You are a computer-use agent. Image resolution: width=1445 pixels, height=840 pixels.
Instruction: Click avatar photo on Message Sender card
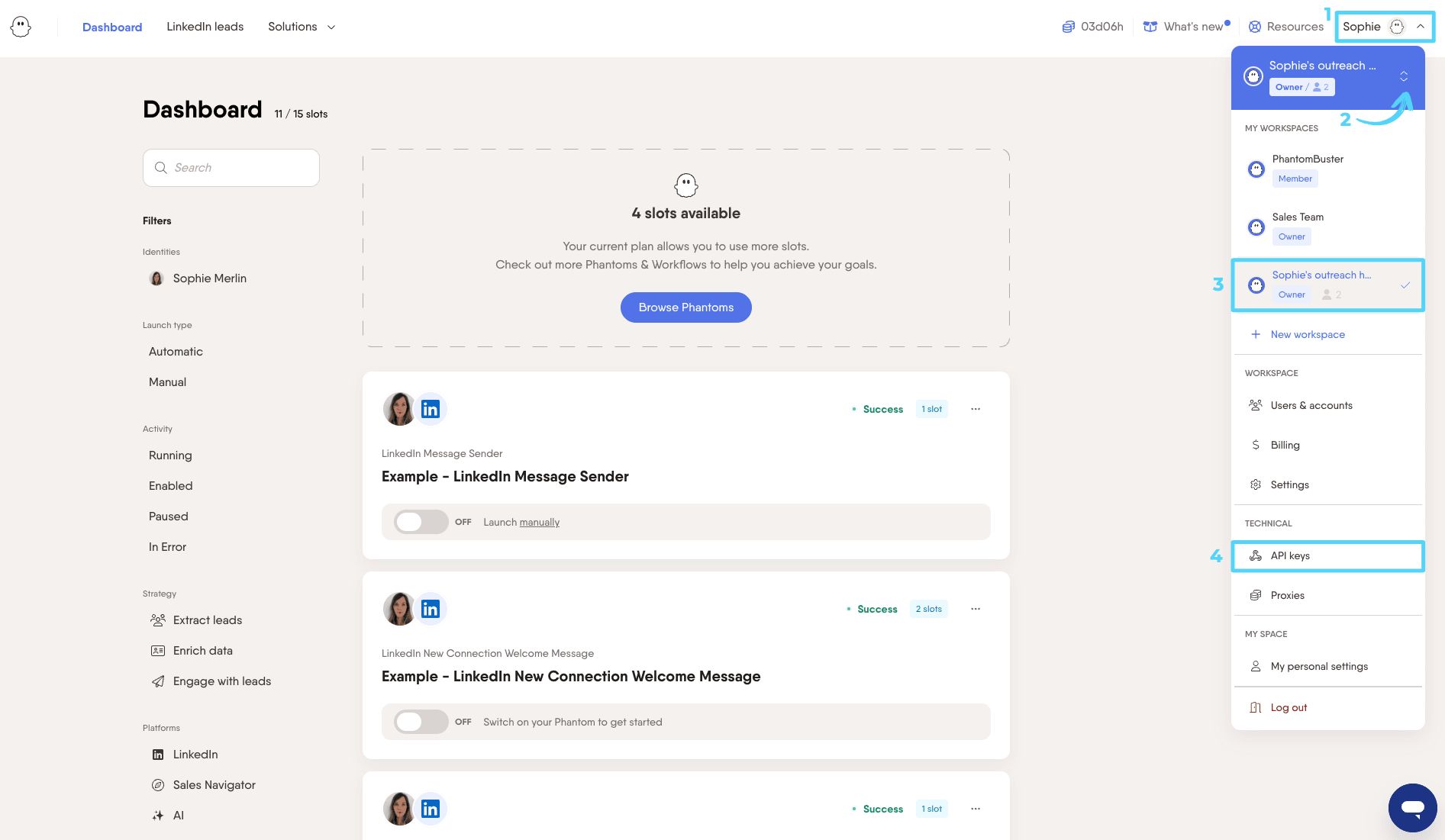(398, 409)
